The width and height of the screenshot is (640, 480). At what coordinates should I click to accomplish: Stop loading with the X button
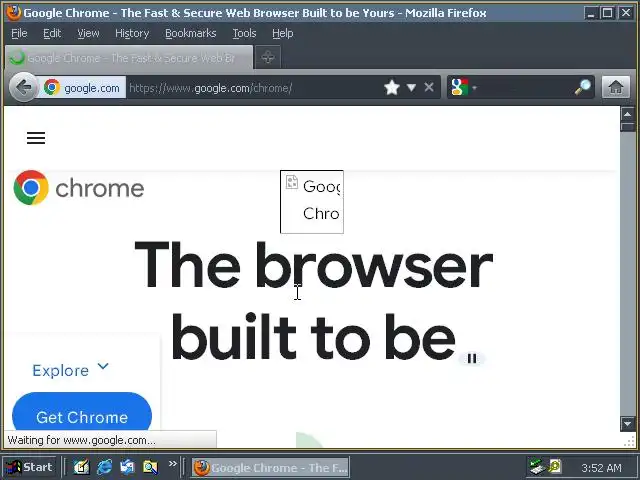click(x=429, y=87)
